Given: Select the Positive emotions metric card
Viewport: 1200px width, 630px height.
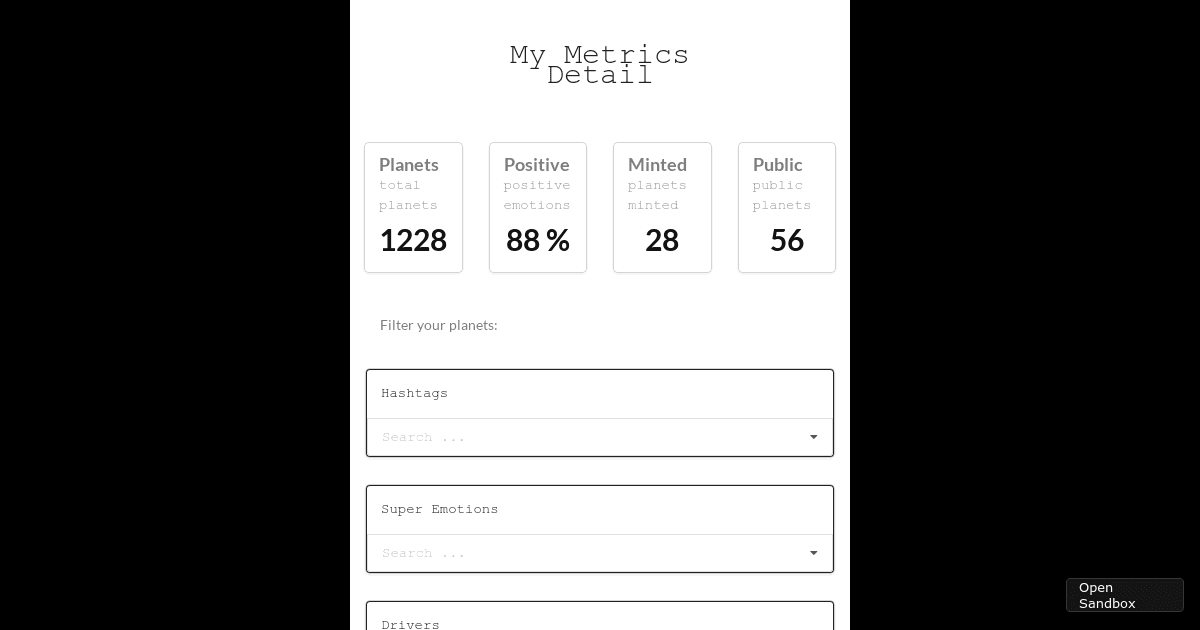Looking at the screenshot, I should 538,207.
